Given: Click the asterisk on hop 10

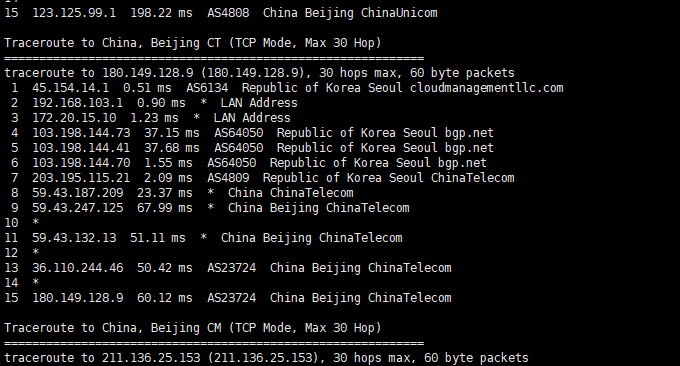Looking at the screenshot, I should pyautogui.click(x=36, y=223).
